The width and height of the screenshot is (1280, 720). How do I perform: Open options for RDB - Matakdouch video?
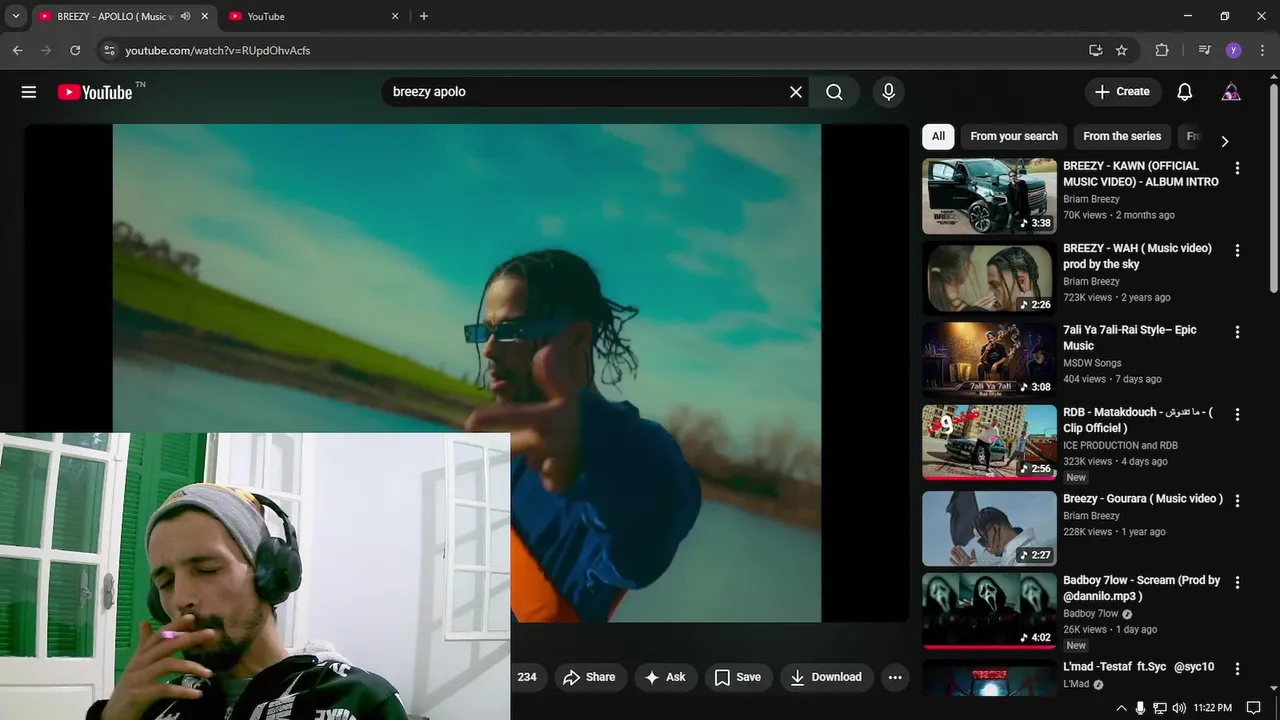coord(1237,414)
